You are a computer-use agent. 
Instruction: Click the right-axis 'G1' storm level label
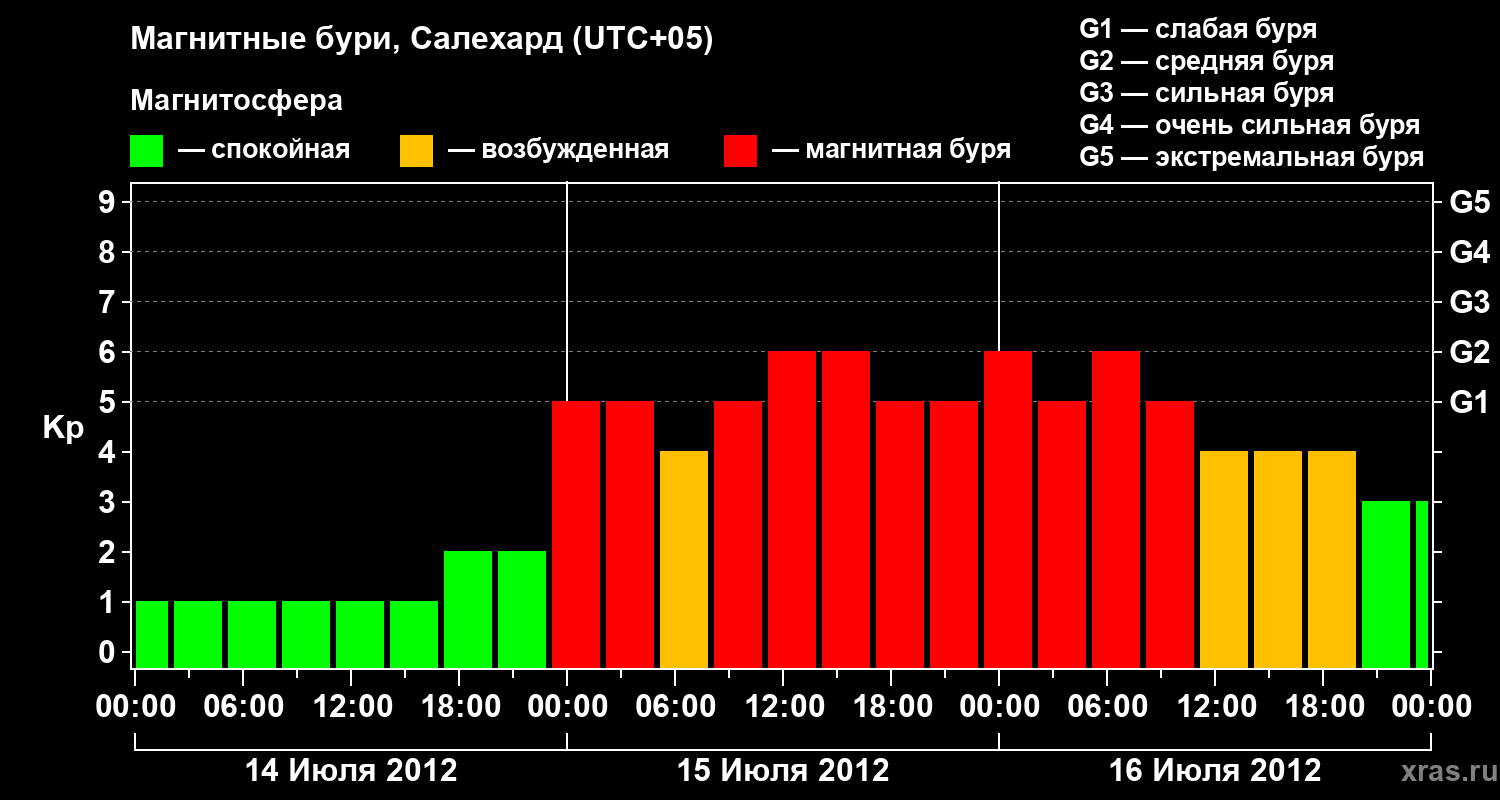(x=1470, y=402)
